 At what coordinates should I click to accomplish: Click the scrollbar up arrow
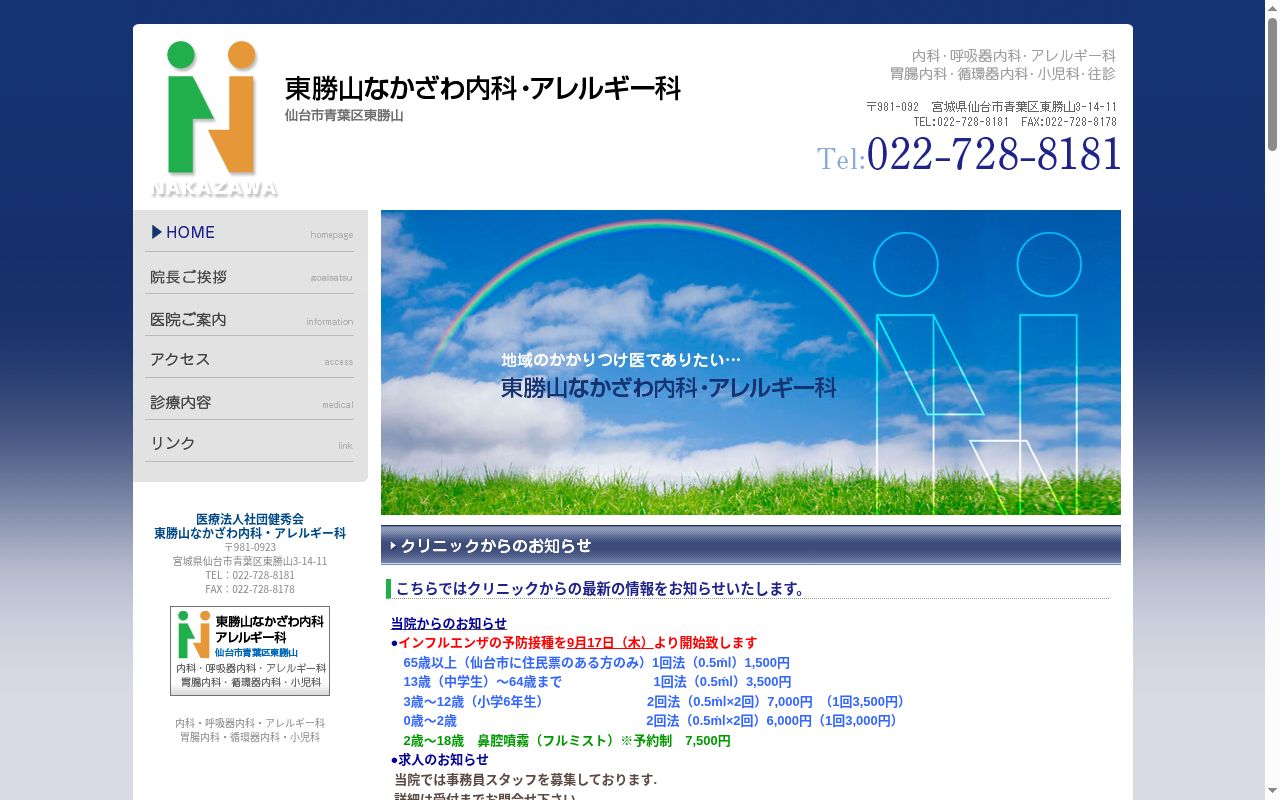tap(1272, 7)
